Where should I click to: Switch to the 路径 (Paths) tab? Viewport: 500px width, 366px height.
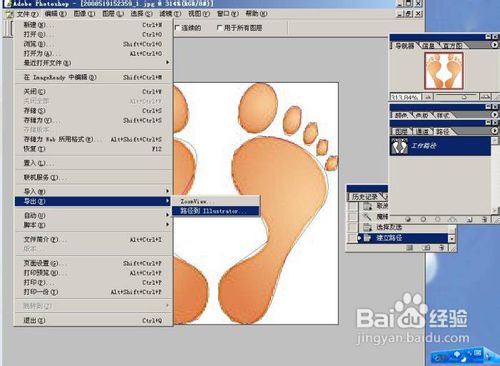(x=443, y=132)
